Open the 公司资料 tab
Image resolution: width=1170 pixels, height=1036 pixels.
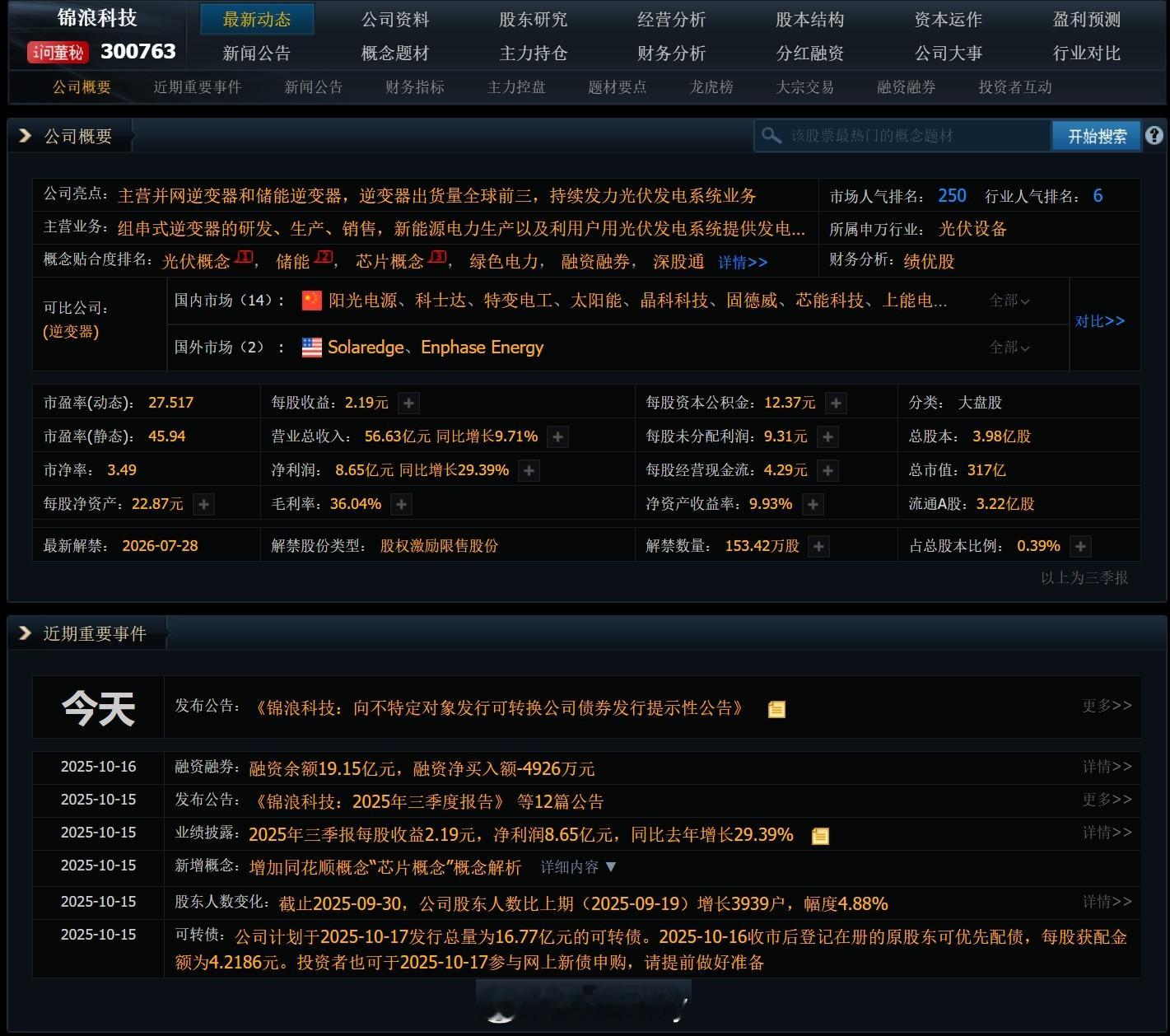click(395, 19)
